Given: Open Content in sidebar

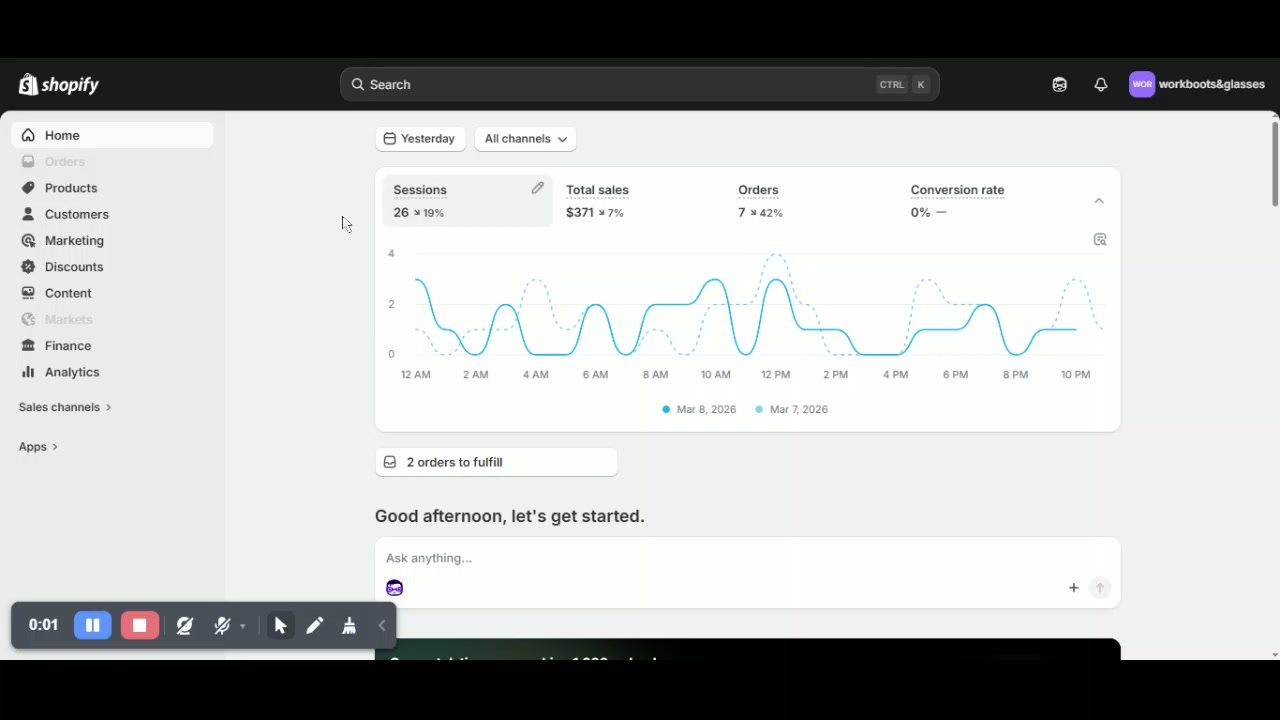Looking at the screenshot, I should [112, 293].
